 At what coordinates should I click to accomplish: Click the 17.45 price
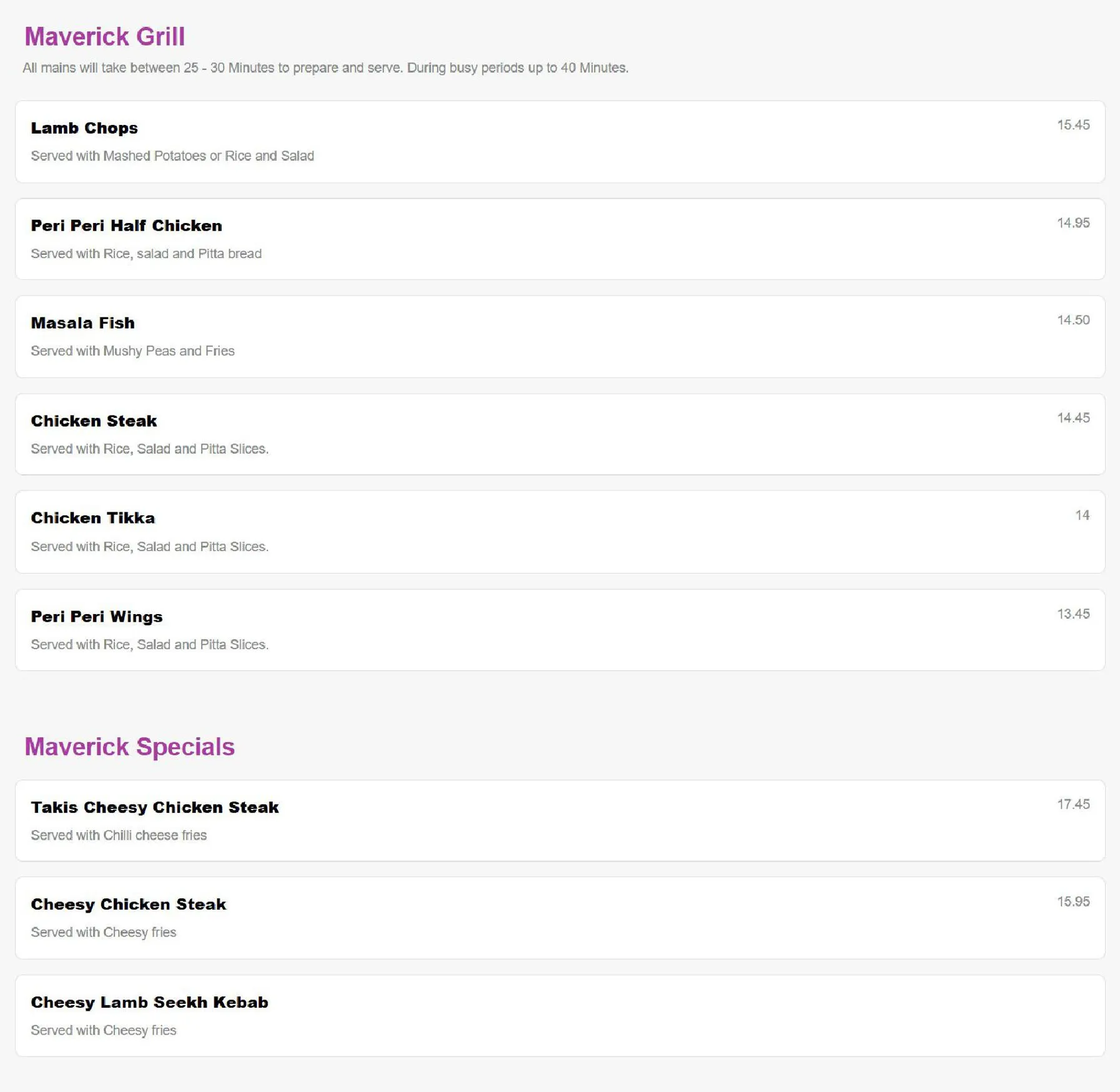[1073, 804]
